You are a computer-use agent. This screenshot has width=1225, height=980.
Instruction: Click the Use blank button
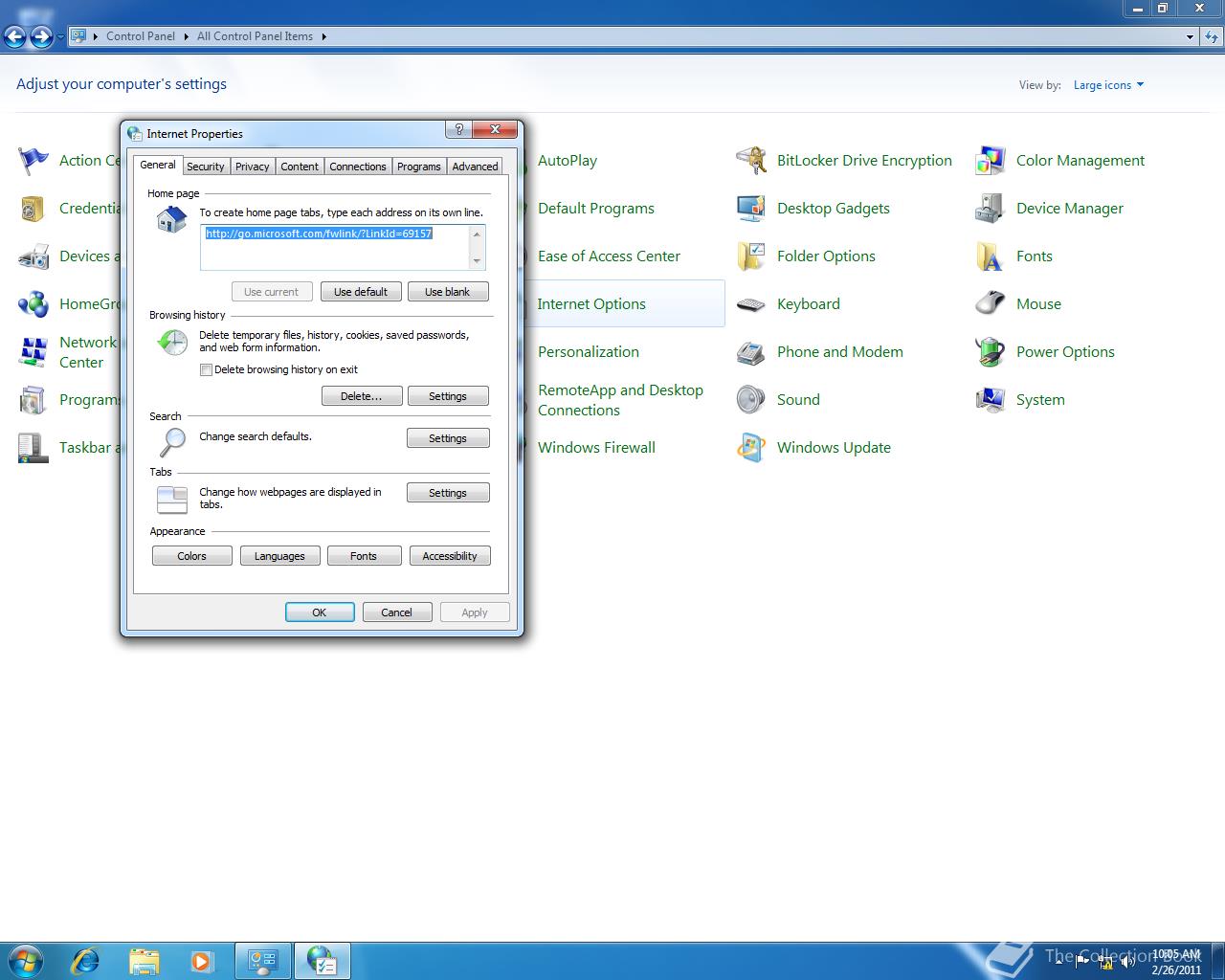point(448,292)
